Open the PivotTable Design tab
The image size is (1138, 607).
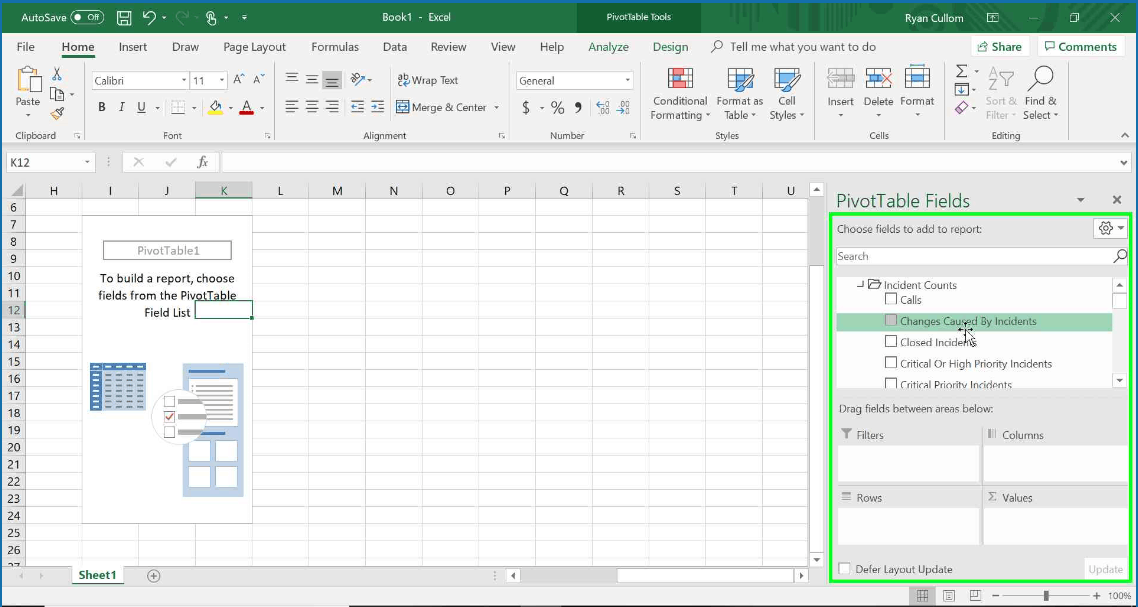(670, 46)
